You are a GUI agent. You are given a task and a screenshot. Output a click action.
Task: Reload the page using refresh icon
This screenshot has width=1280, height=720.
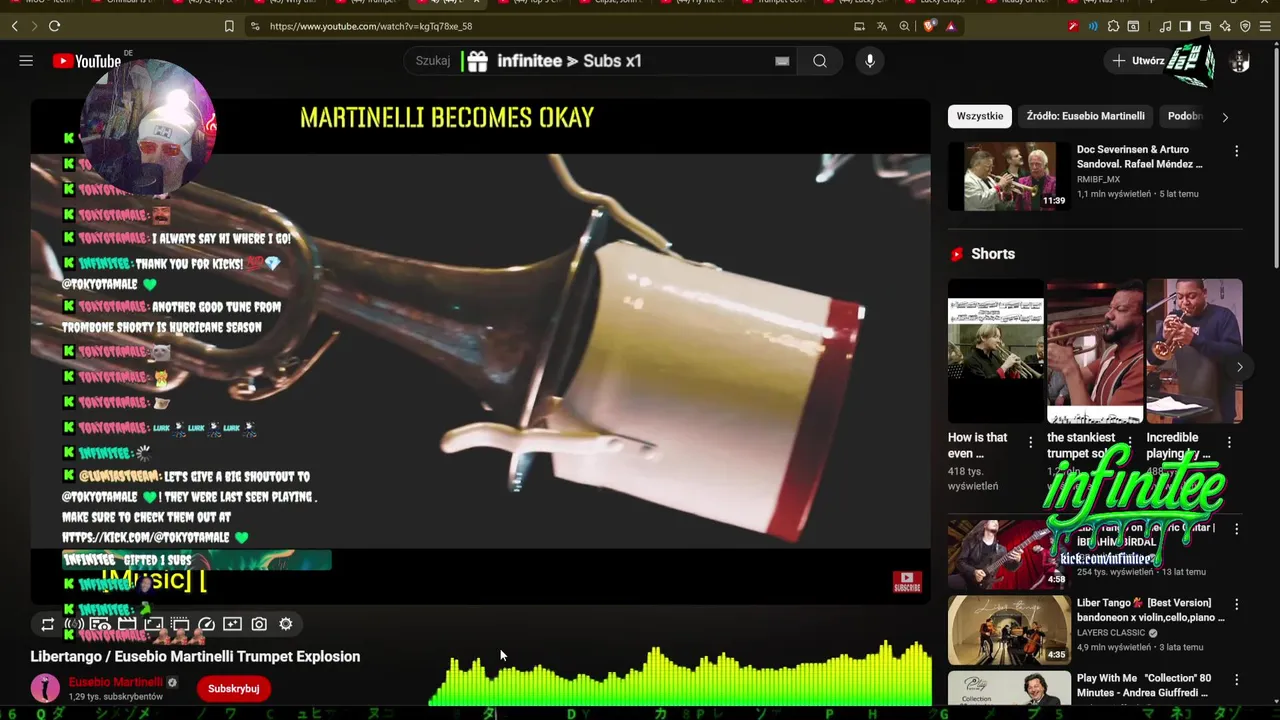click(55, 26)
